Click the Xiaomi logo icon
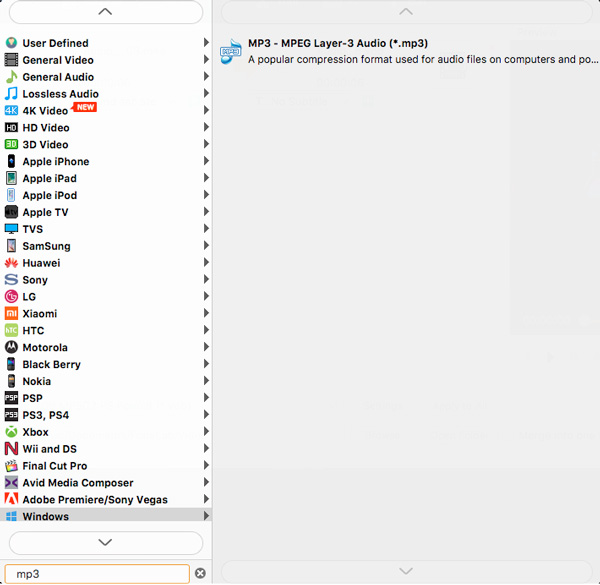 coord(11,313)
